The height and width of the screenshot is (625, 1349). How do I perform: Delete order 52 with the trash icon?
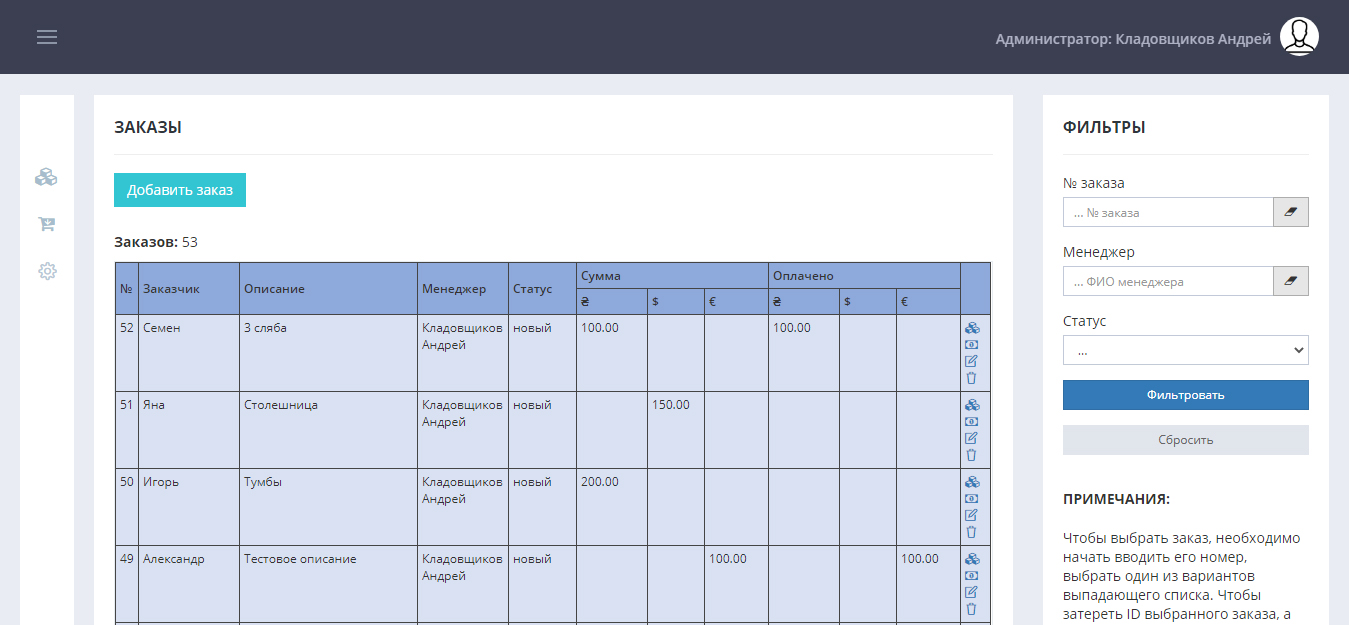[971, 378]
